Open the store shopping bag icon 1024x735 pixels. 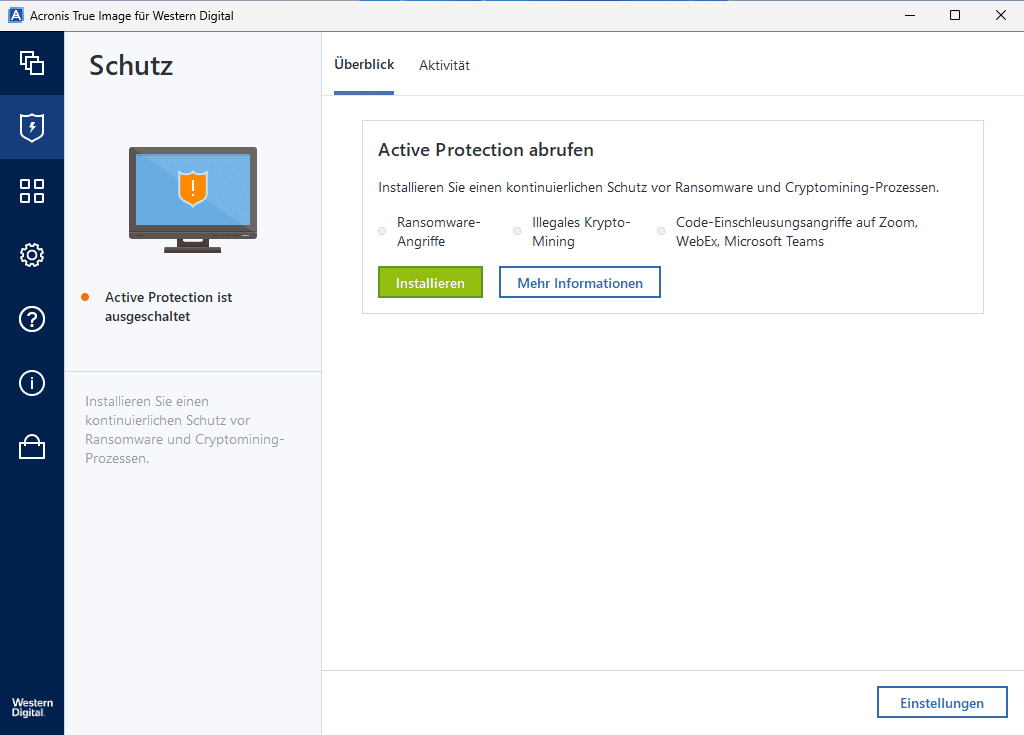pyautogui.click(x=32, y=447)
